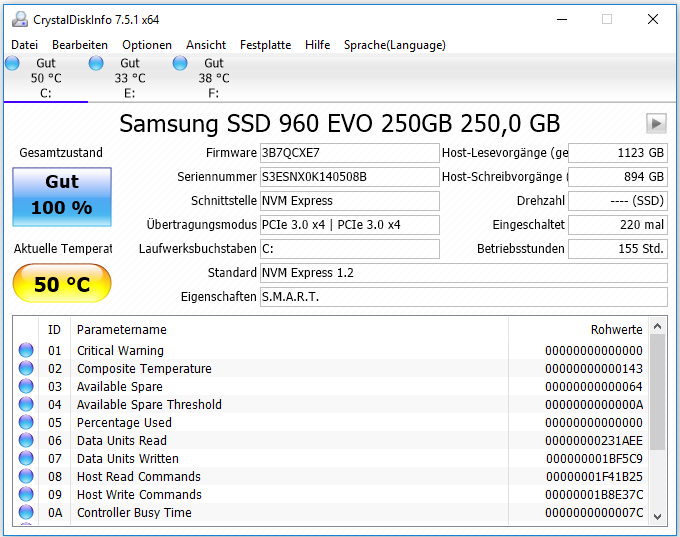Click status orb for Host Write Commands
680x537 pixels.
[x=26, y=494]
